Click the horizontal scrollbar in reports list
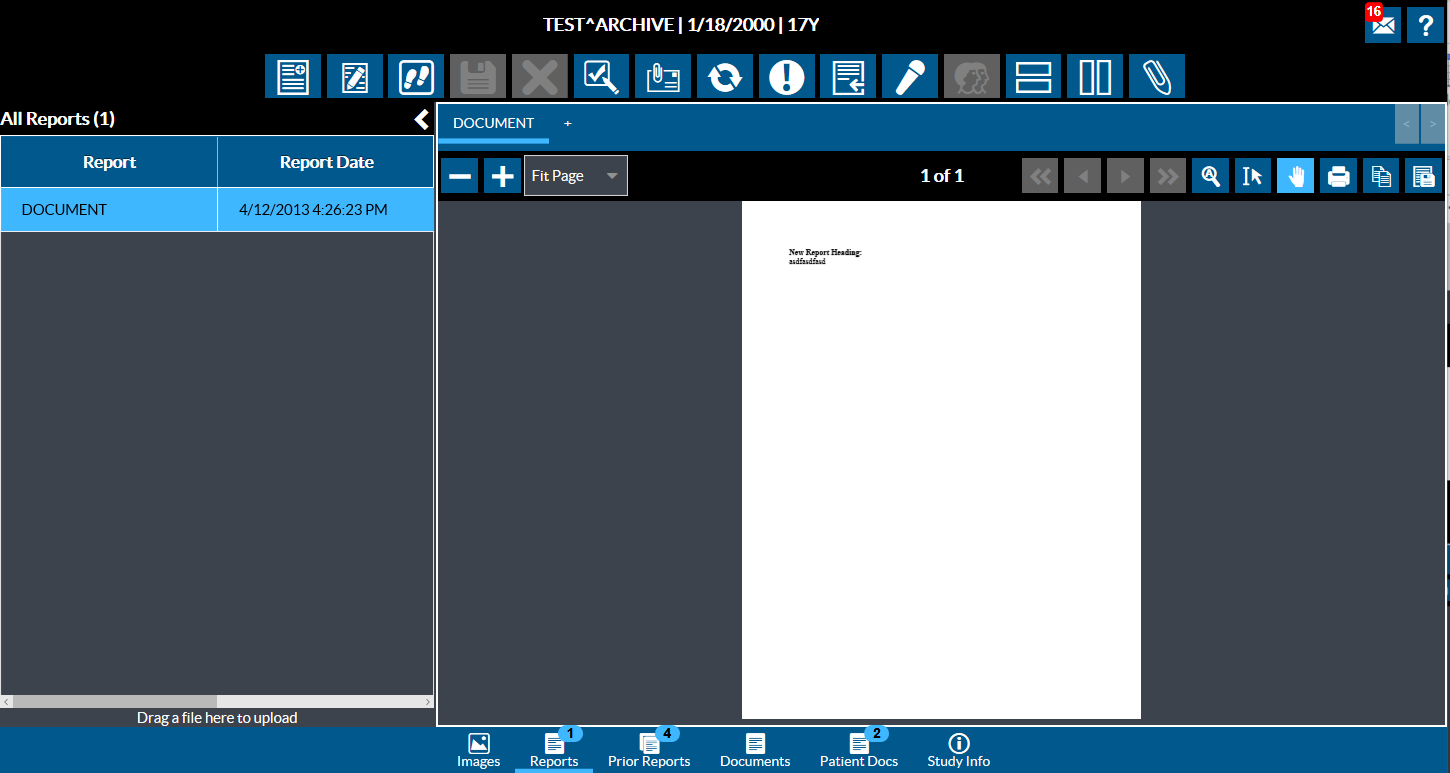The width and height of the screenshot is (1450, 773). tap(115, 702)
